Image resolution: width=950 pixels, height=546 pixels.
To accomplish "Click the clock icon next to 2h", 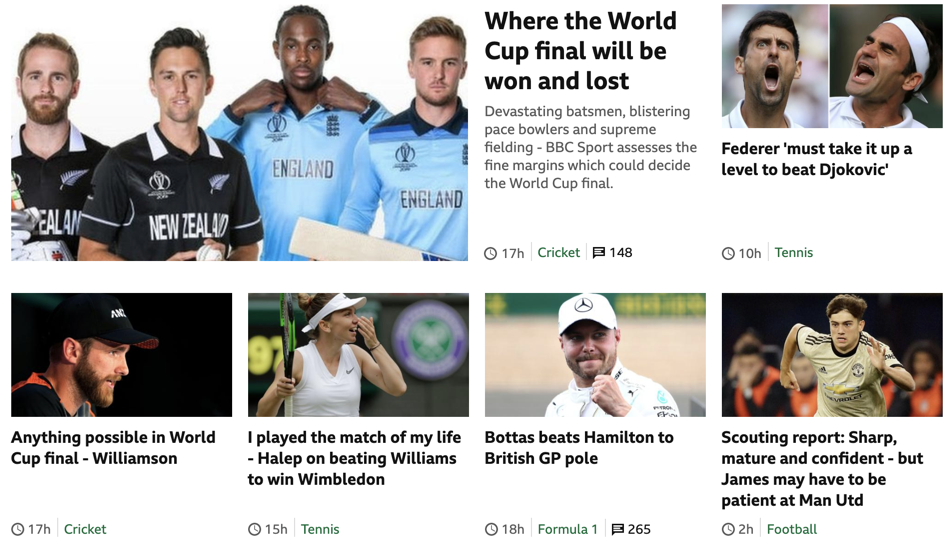I will pos(728,530).
